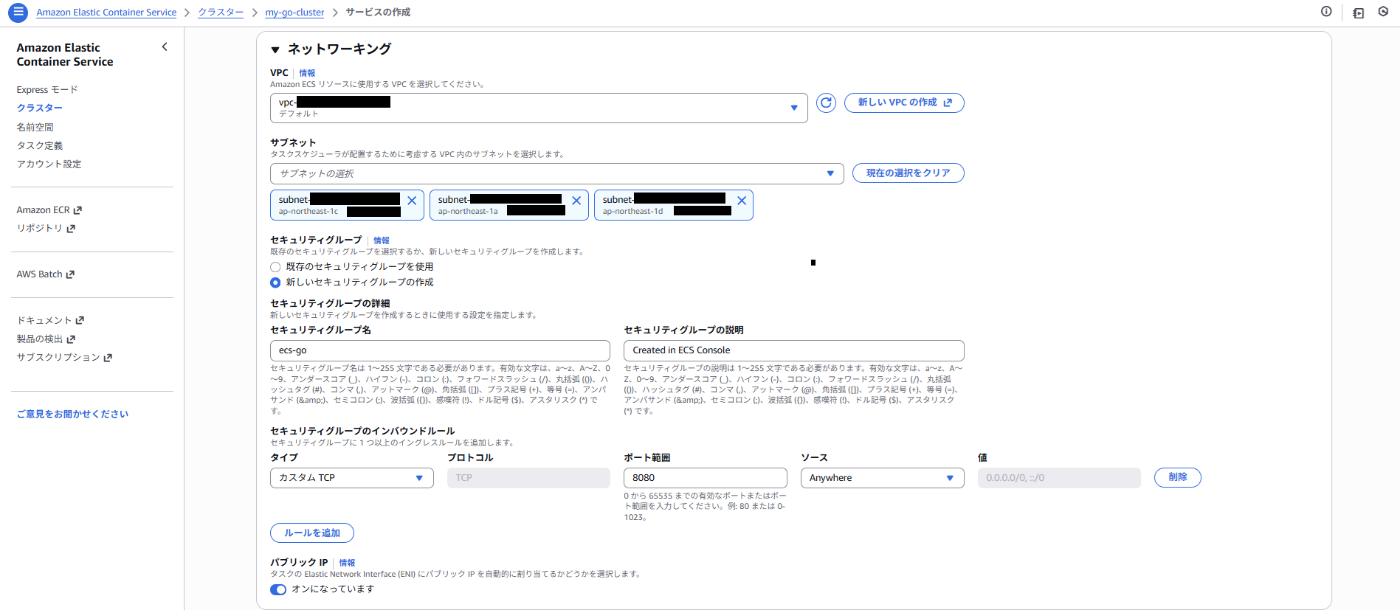The image size is (1400, 610).
Task: Open リポジトリ external link
Action: coord(46,228)
